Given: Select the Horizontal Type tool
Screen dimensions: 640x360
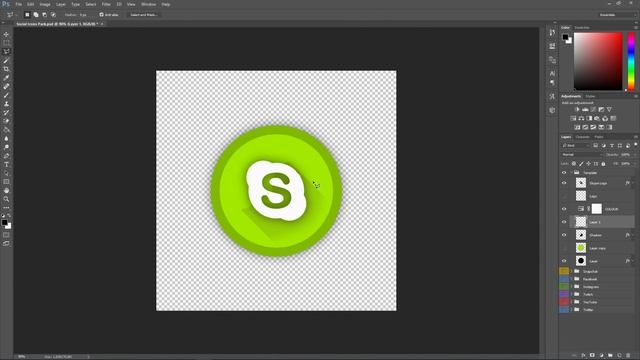Looking at the screenshot, I should point(6,164).
